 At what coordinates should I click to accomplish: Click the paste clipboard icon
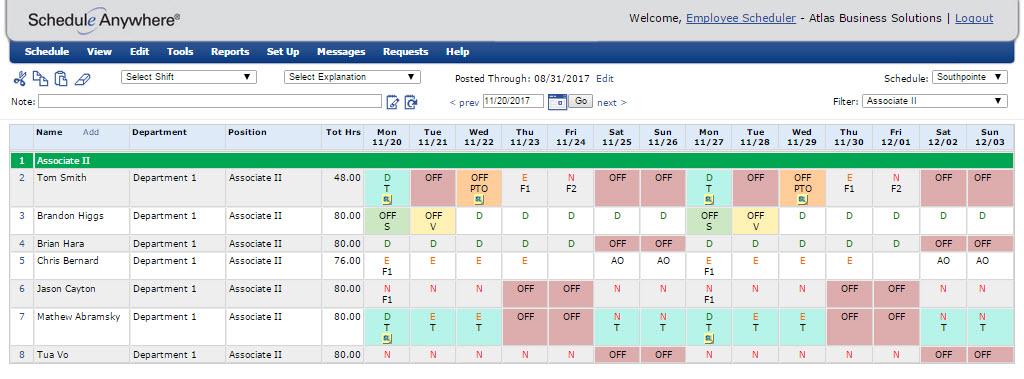(x=61, y=79)
